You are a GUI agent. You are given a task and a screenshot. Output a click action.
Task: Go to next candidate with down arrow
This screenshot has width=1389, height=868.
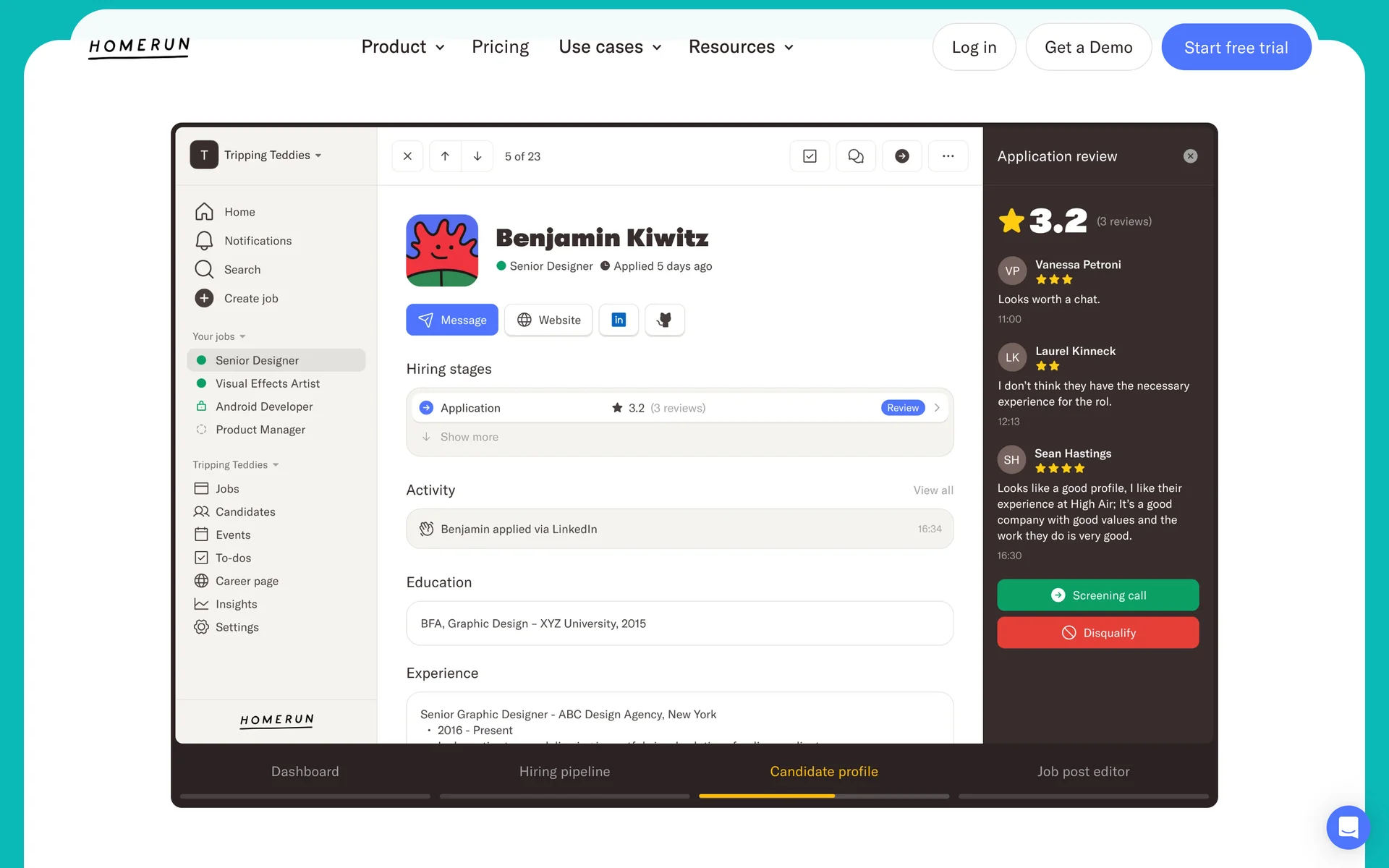(477, 156)
